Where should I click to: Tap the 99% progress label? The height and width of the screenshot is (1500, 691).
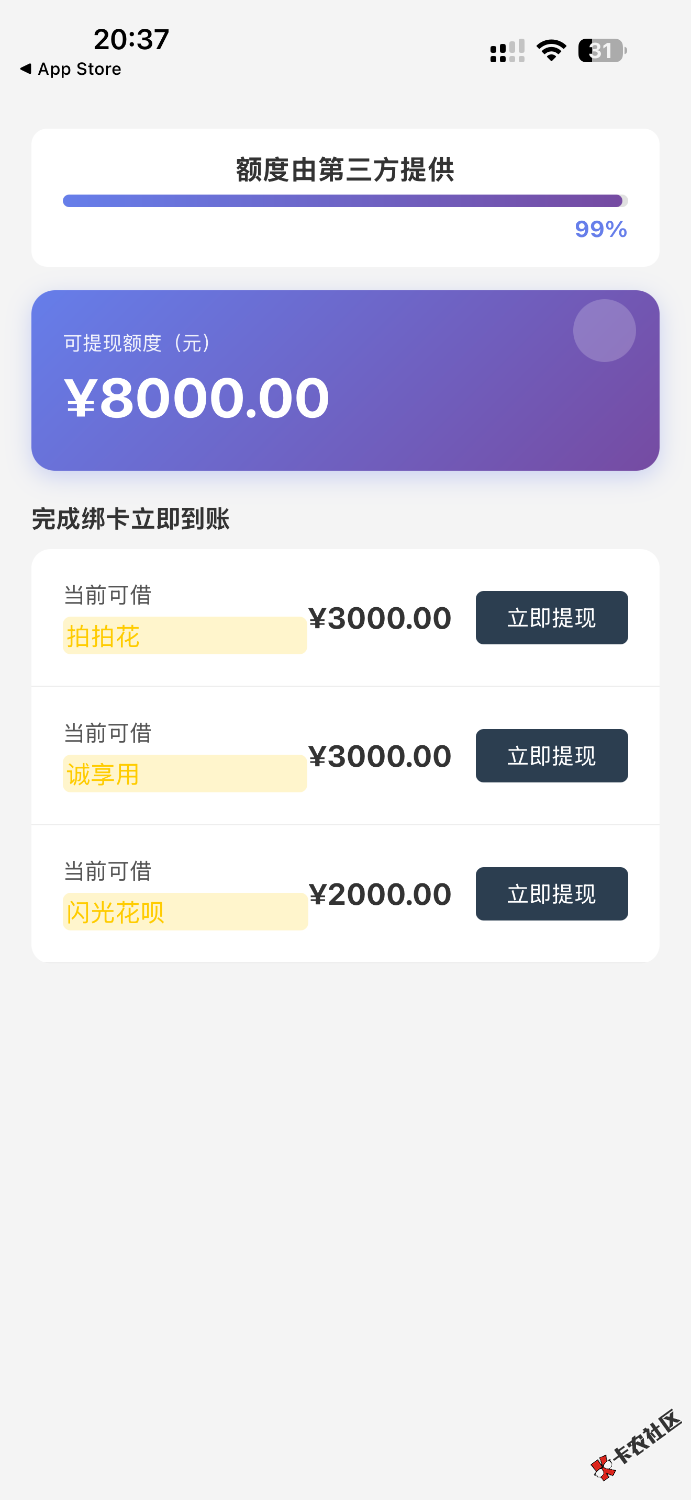[x=600, y=230]
